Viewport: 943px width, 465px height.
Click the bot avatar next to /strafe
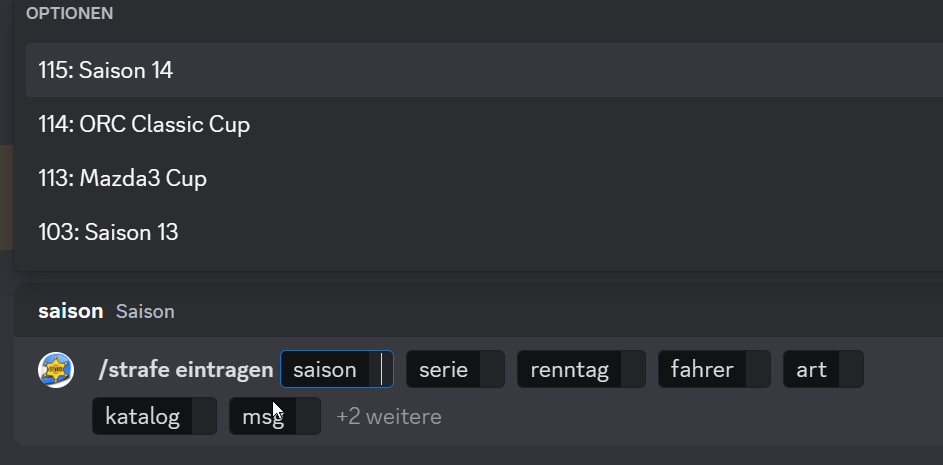click(56, 370)
